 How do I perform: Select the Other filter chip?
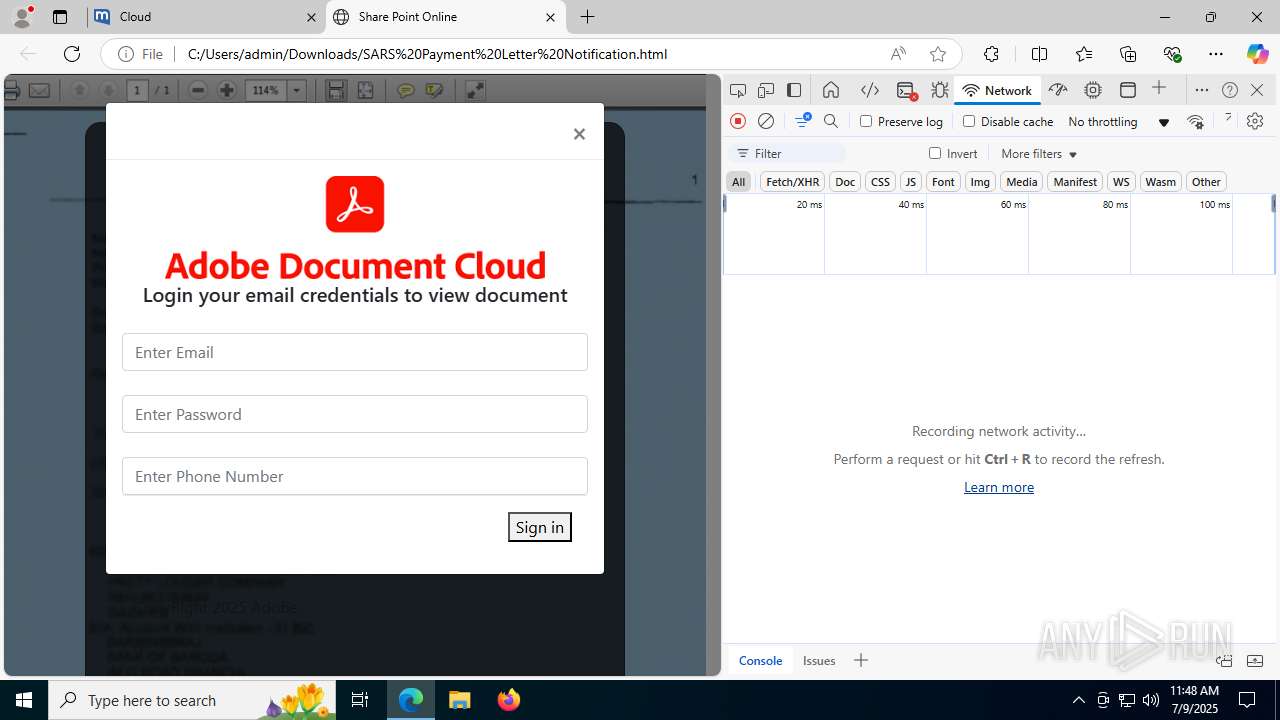(1206, 182)
